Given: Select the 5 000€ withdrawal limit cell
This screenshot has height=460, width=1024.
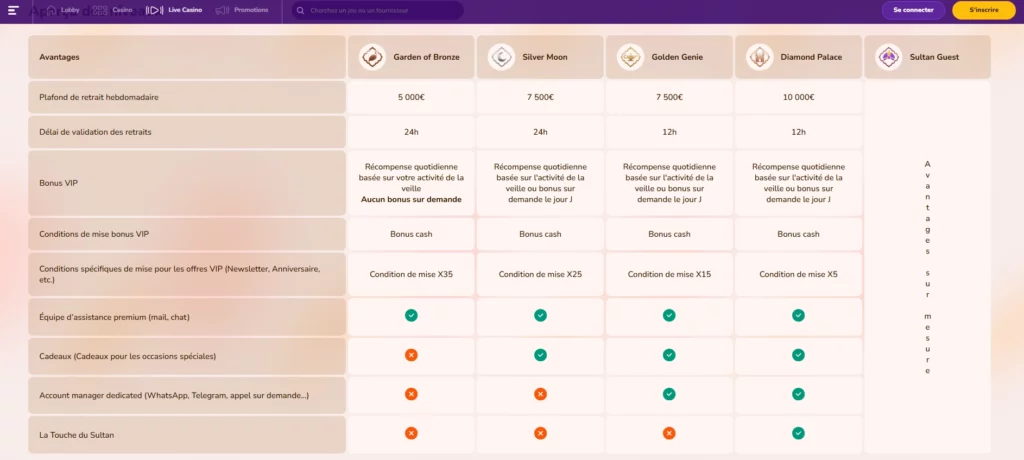Looking at the screenshot, I should tap(411, 97).
